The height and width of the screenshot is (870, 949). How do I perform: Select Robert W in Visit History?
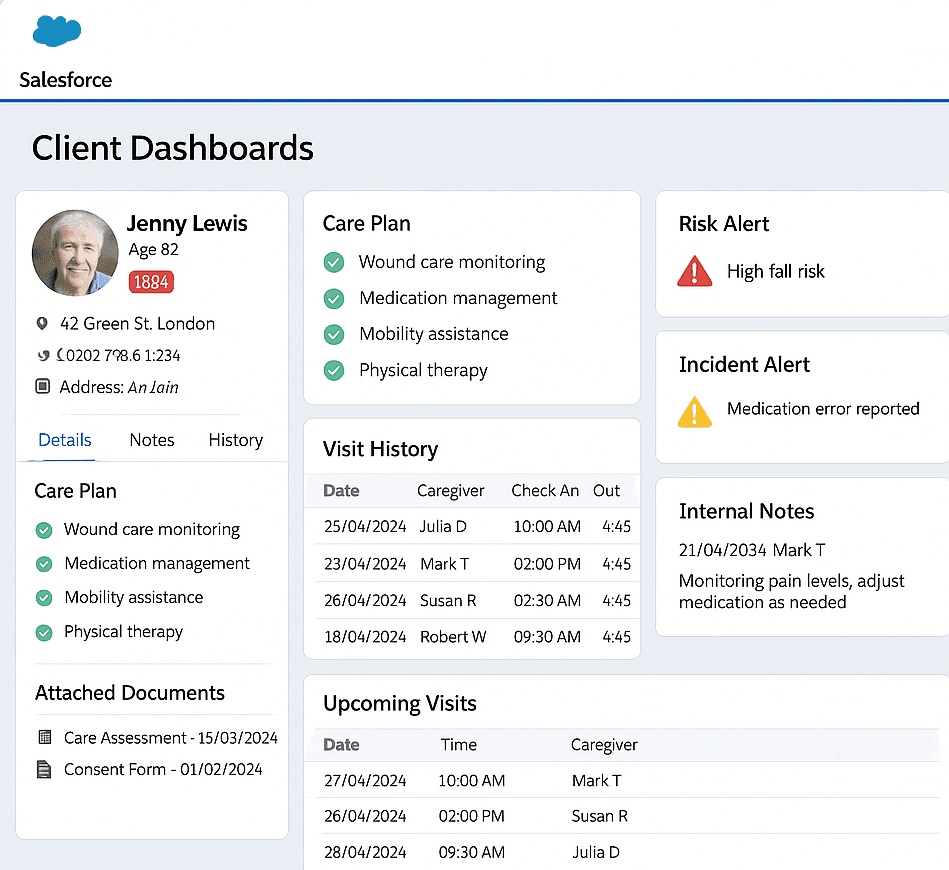pyautogui.click(x=453, y=637)
